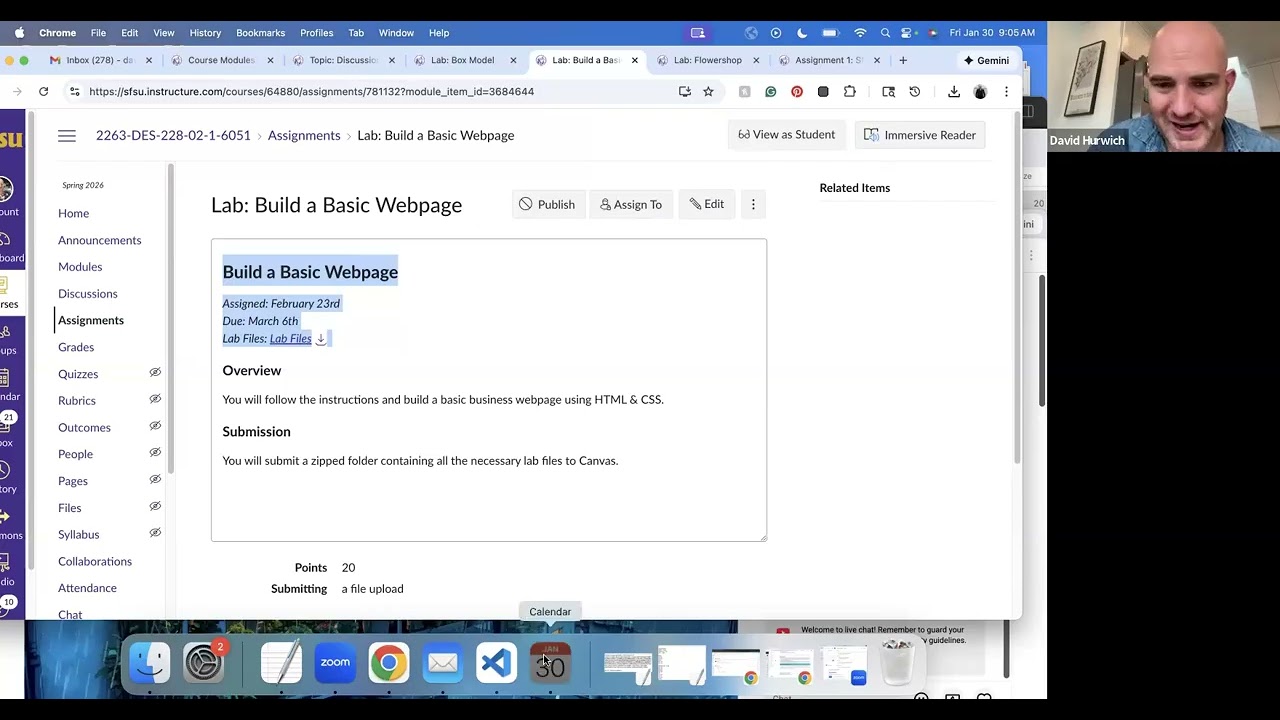Open the View menu
This screenshot has height=720, width=1280.
tap(164, 33)
